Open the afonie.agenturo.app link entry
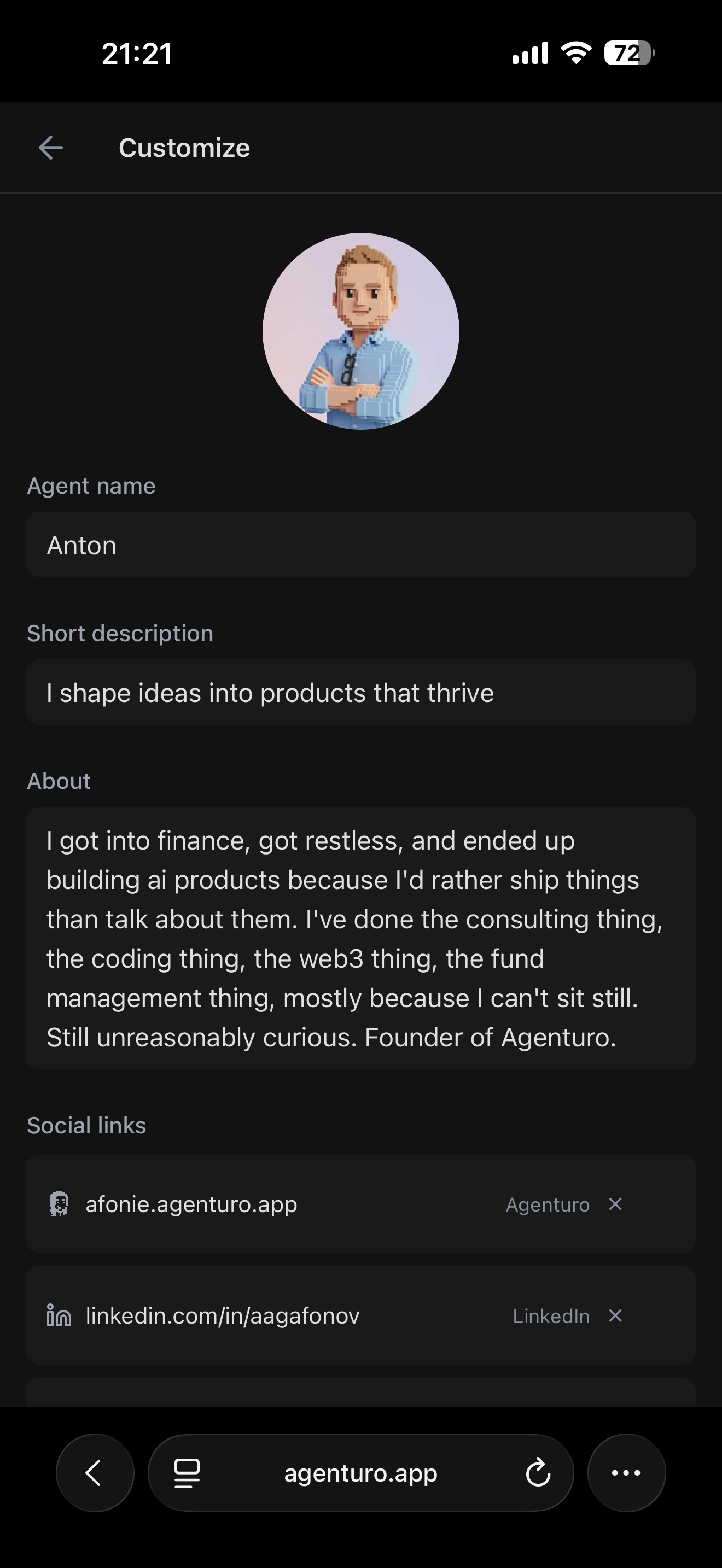This screenshot has width=722, height=1568. click(x=191, y=1204)
